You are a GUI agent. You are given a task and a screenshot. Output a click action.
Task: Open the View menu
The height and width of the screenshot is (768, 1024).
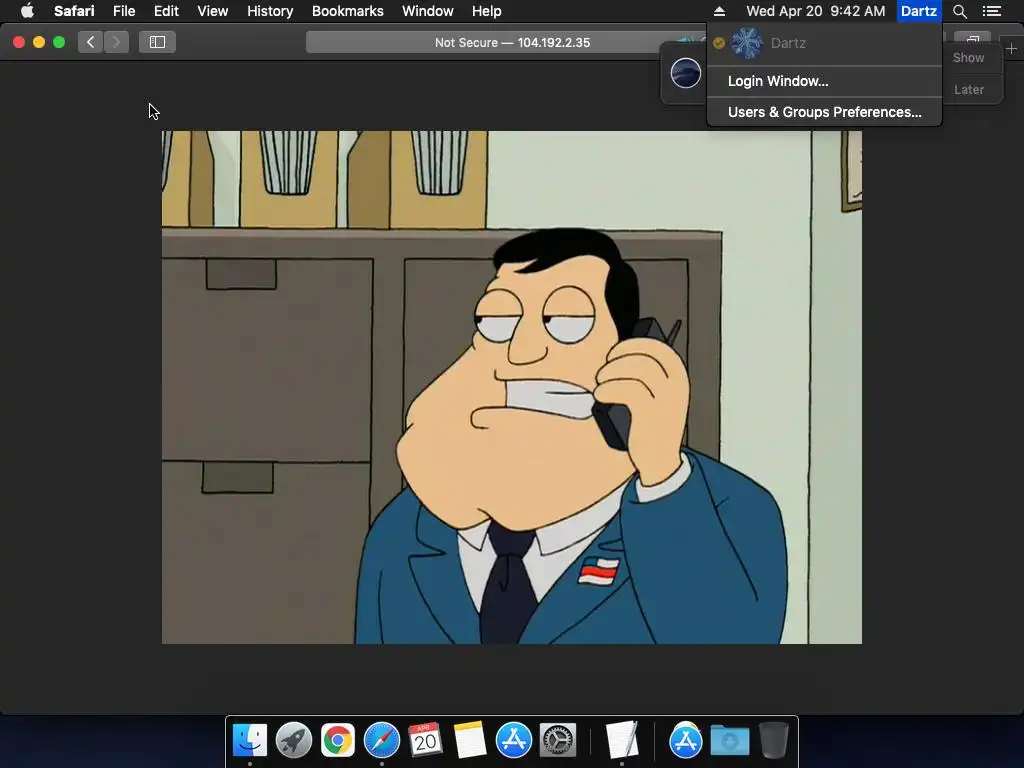tap(212, 11)
